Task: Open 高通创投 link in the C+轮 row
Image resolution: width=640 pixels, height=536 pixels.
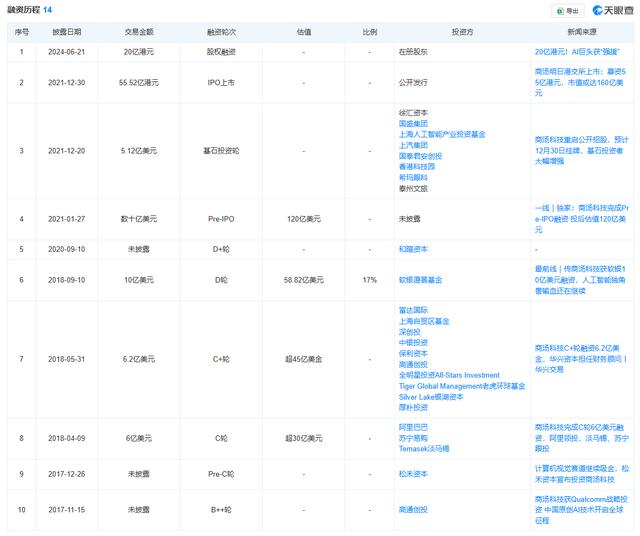Action: point(413,364)
